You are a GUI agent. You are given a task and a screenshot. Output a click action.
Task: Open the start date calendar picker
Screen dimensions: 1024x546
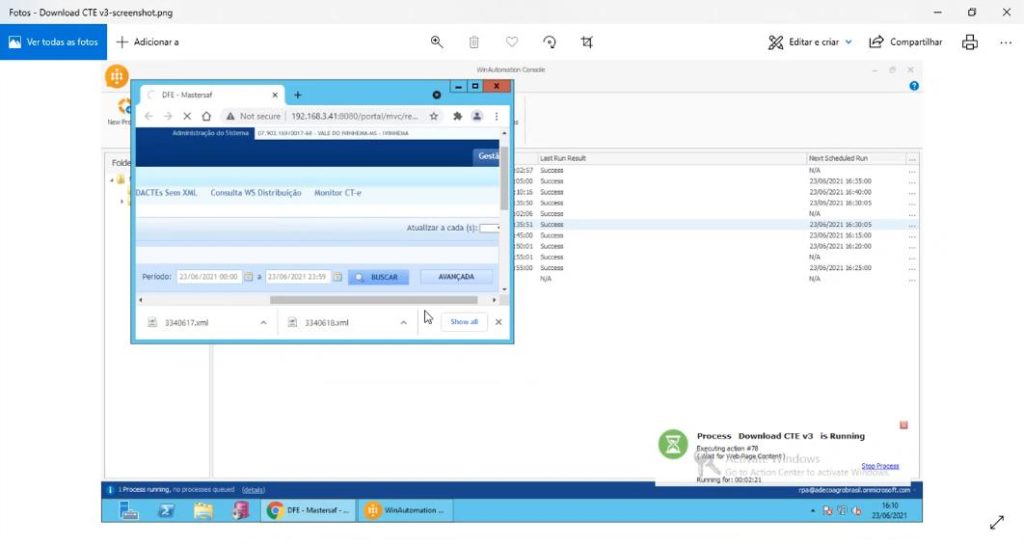pos(248,277)
